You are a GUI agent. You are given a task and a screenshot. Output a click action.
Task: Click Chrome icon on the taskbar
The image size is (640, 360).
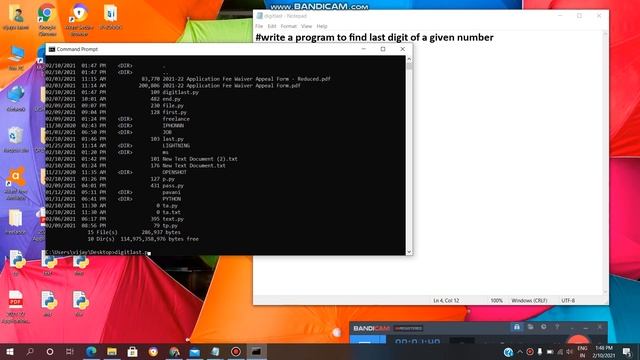pyautogui.click(x=174, y=351)
